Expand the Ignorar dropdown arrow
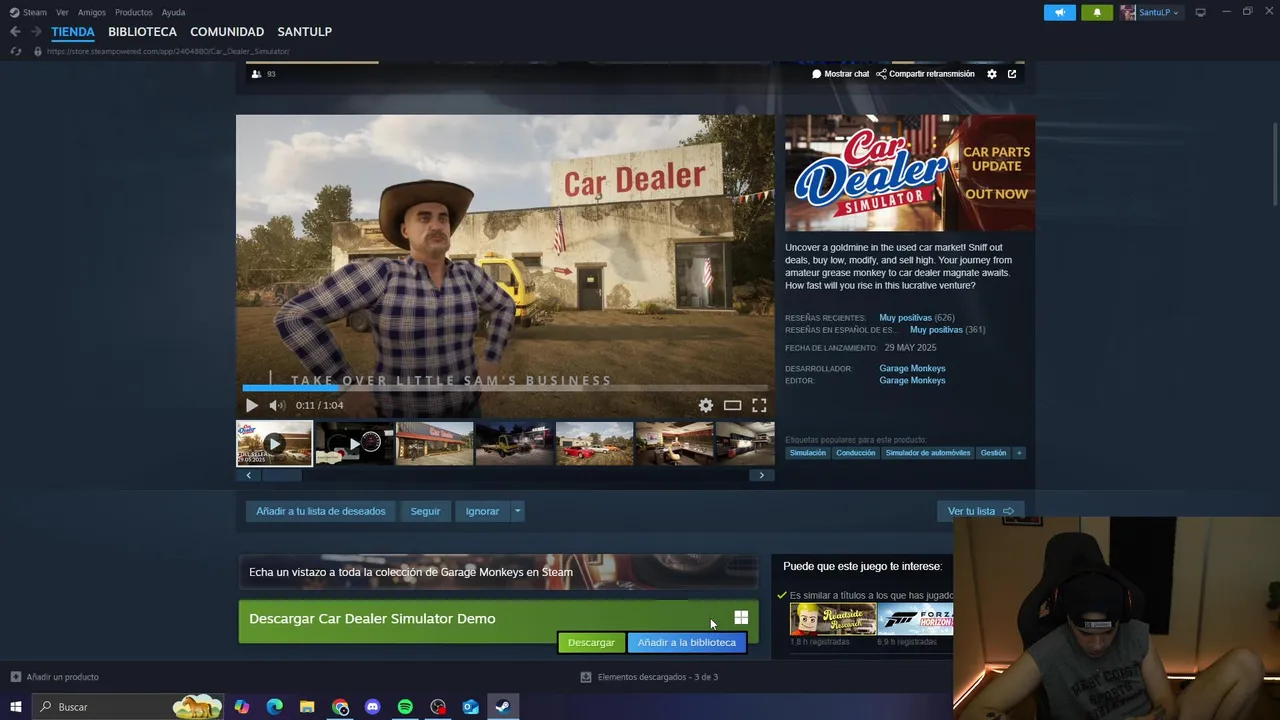Viewport: 1280px width, 720px height. click(x=517, y=511)
